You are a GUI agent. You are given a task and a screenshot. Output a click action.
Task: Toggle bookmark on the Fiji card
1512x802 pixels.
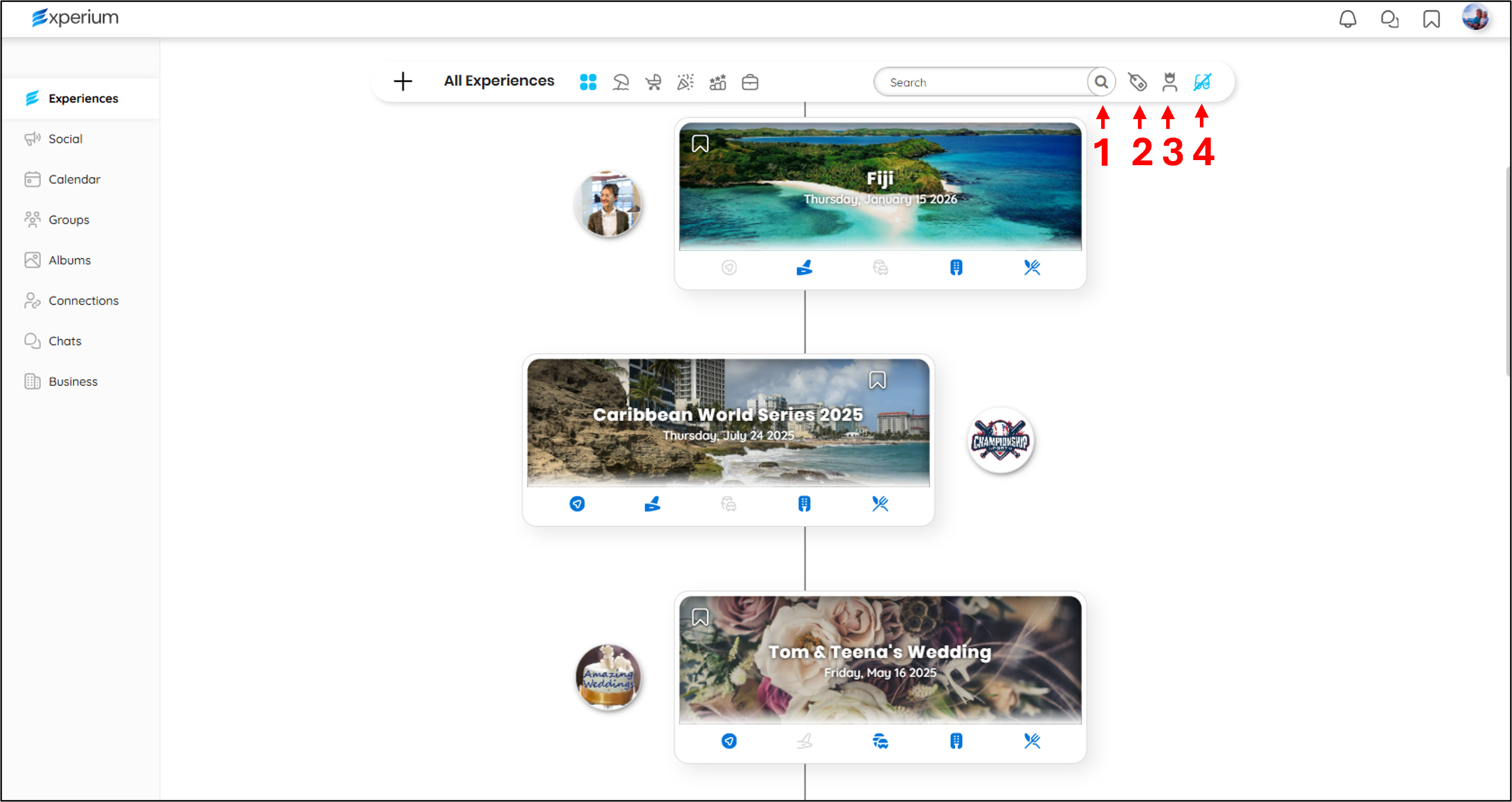coord(699,144)
